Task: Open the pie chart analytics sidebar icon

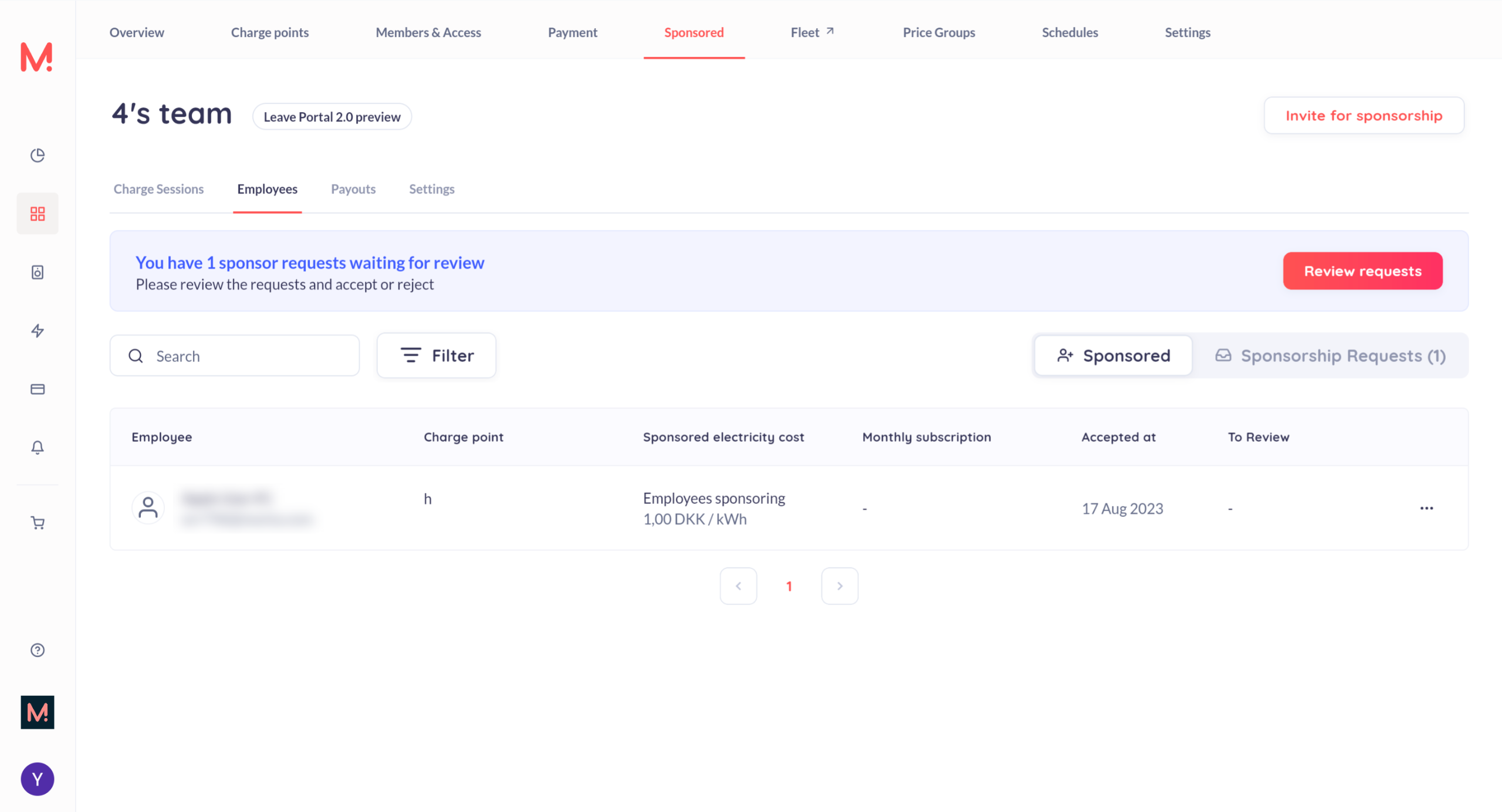Action: pyautogui.click(x=38, y=155)
